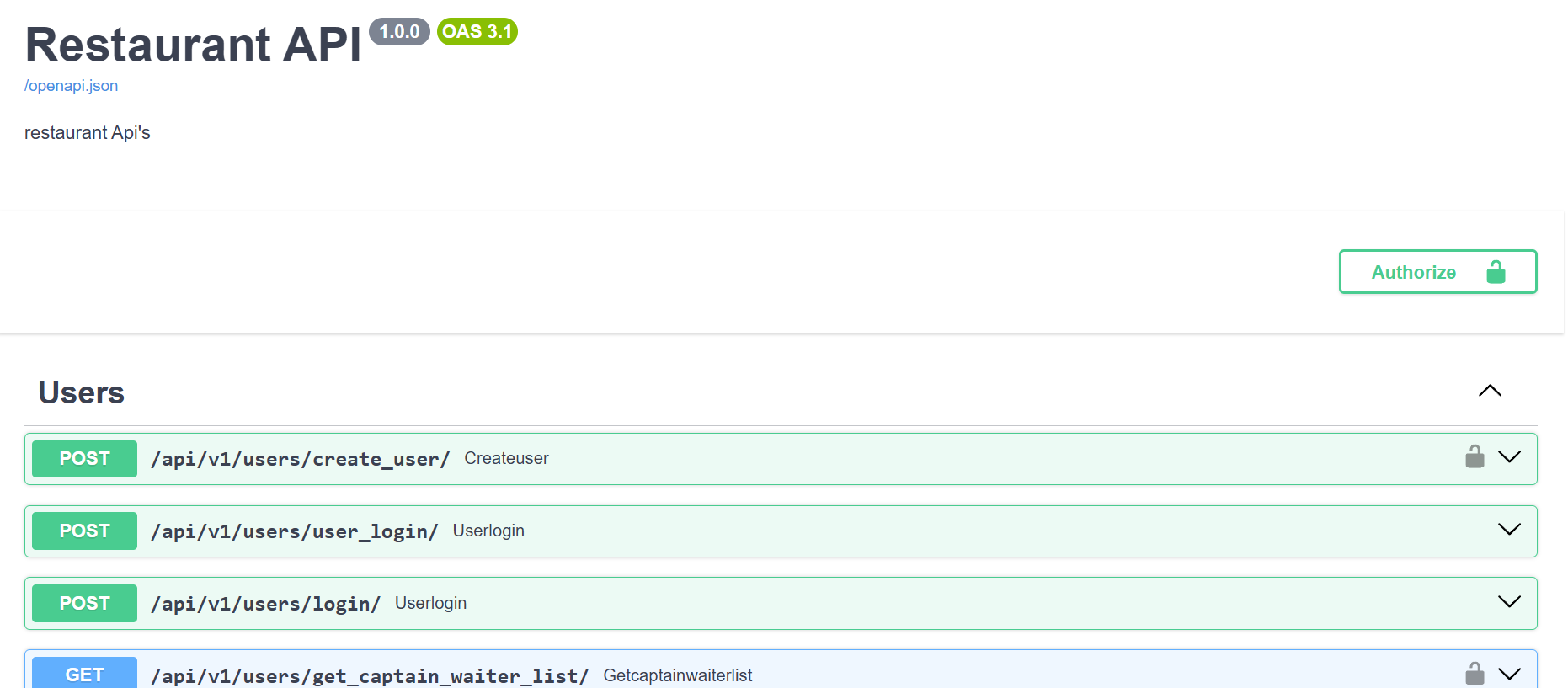This screenshot has width=1568, height=688.
Task: Expand the user_login endpoint using its arrow
Action: [x=1509, y=530]
